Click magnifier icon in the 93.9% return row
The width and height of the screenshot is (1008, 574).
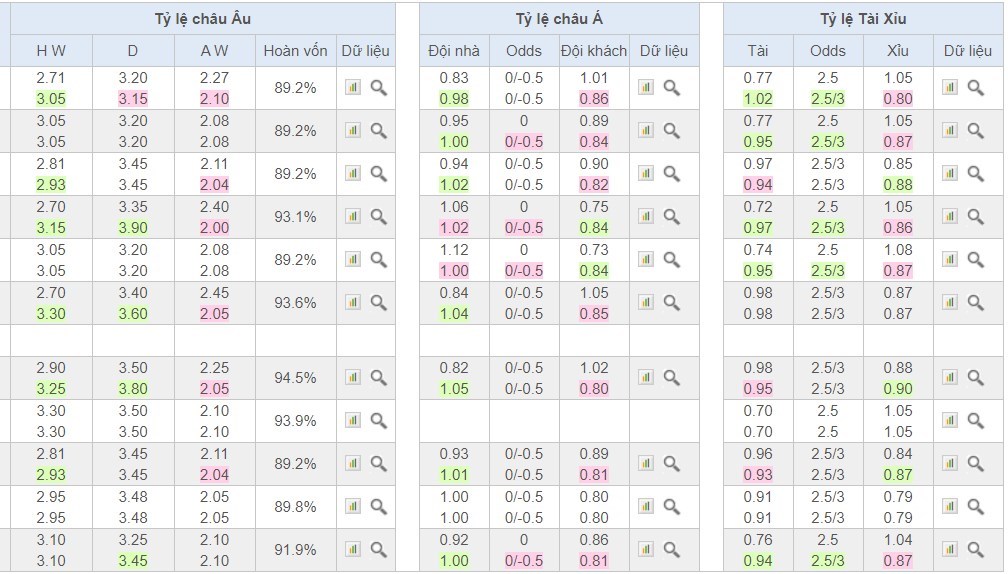click(379, 420)
